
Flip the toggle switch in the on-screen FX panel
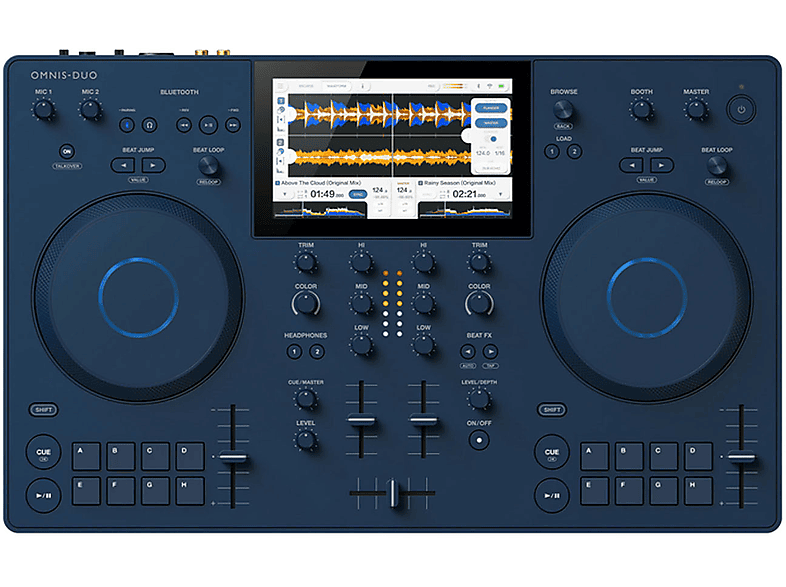point(491,139)
